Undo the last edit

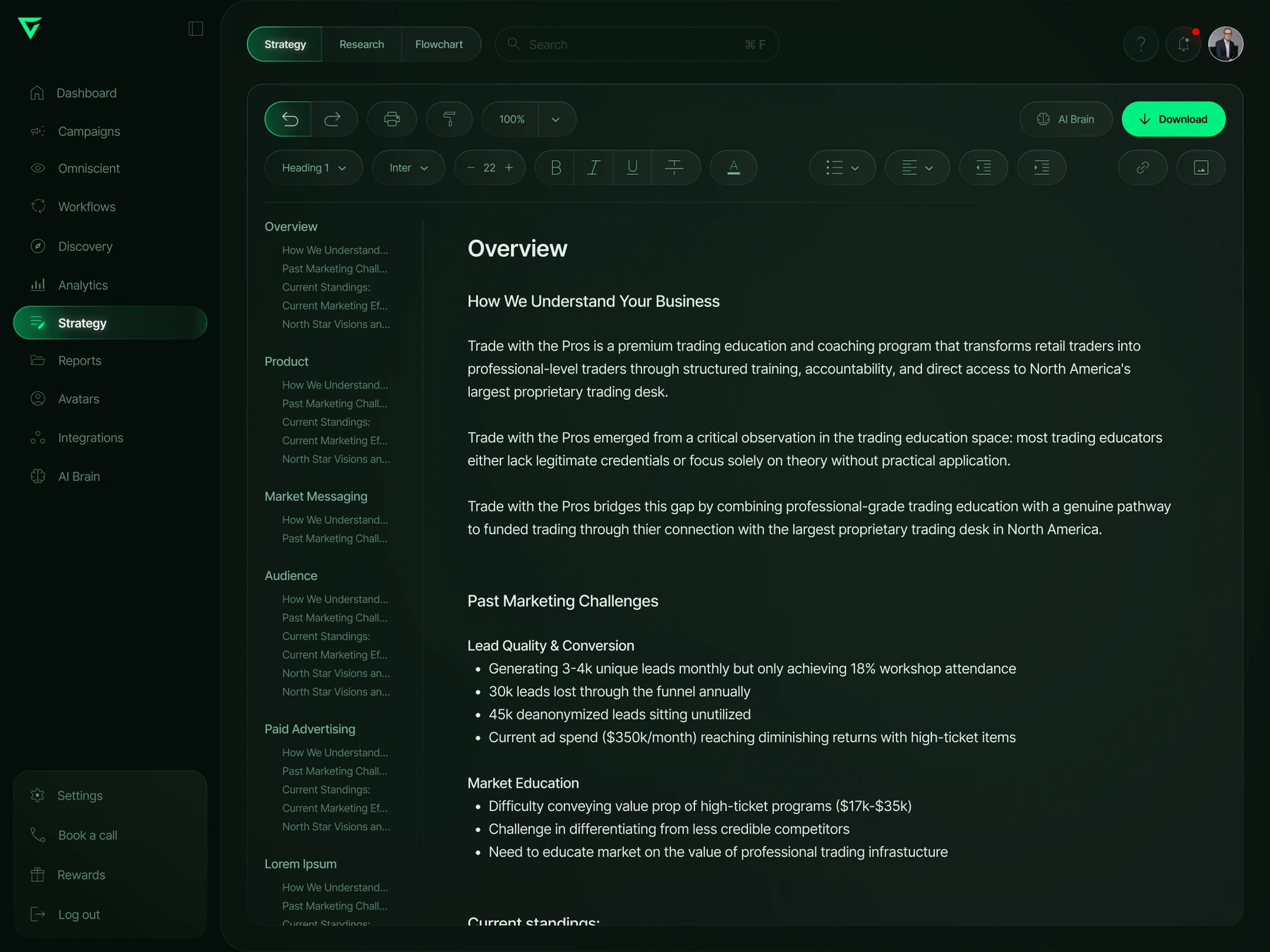[289, 119]
